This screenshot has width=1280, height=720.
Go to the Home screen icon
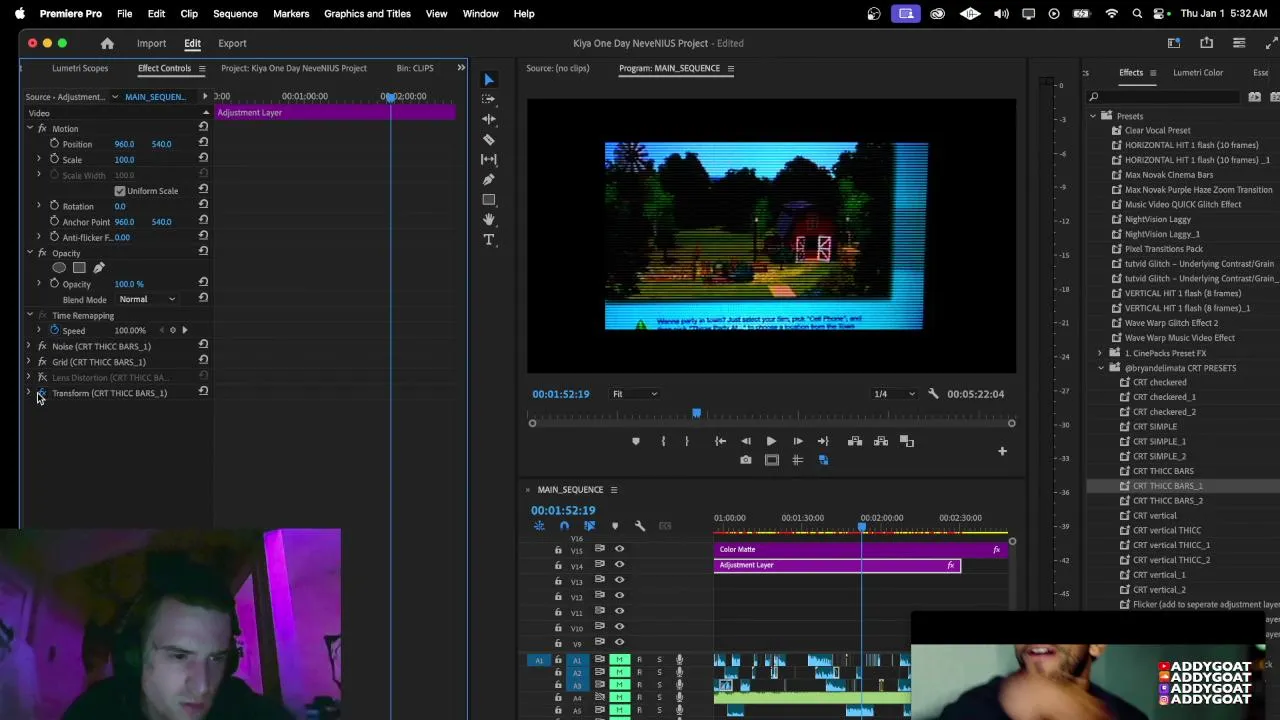click(107, 43)
